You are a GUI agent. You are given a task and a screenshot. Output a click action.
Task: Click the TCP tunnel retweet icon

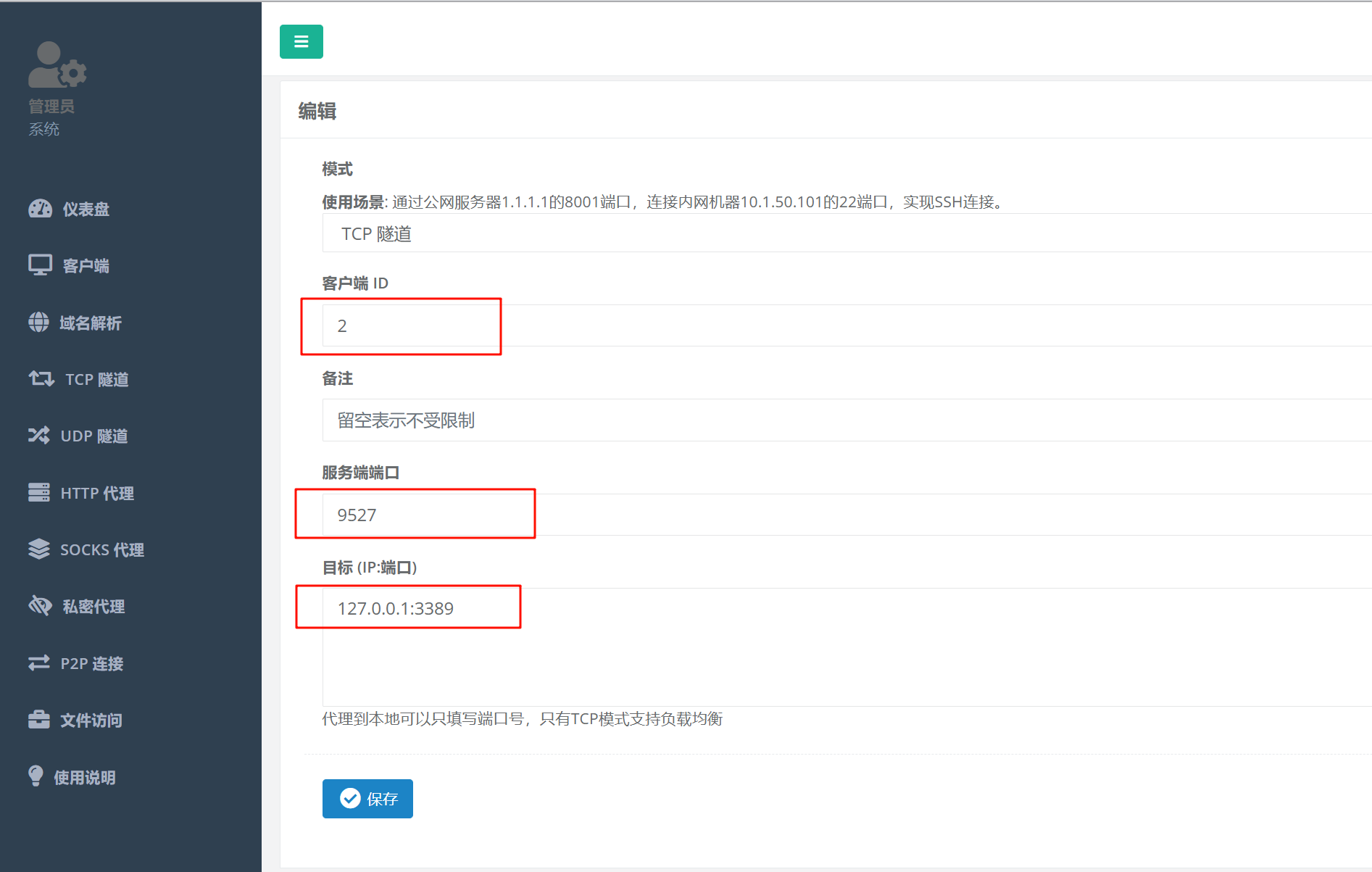coord(41,378)
